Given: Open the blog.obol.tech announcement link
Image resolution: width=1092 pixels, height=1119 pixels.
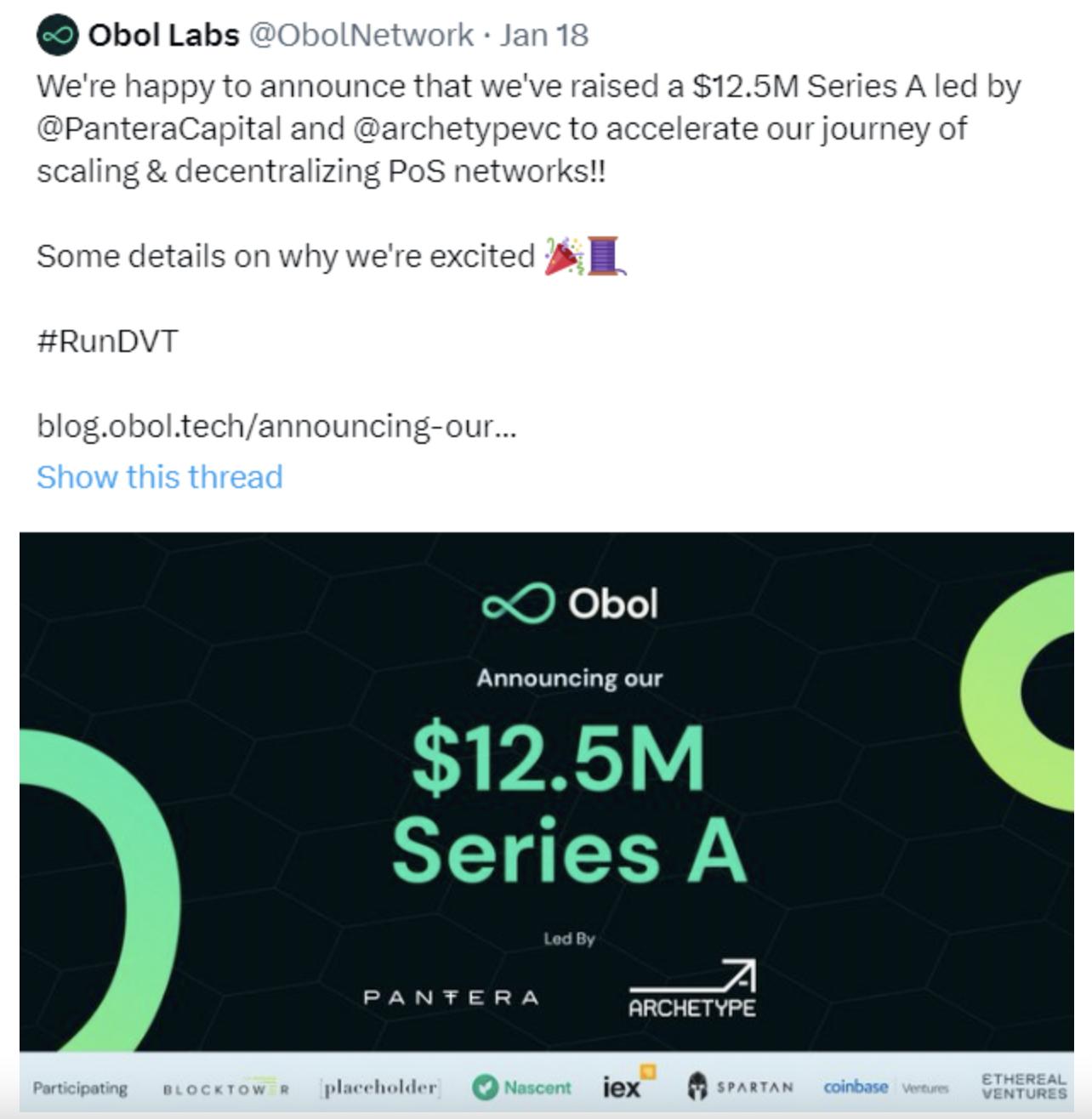Looking at the screenshot, I should pyautogui.click(x=276, y=426).
